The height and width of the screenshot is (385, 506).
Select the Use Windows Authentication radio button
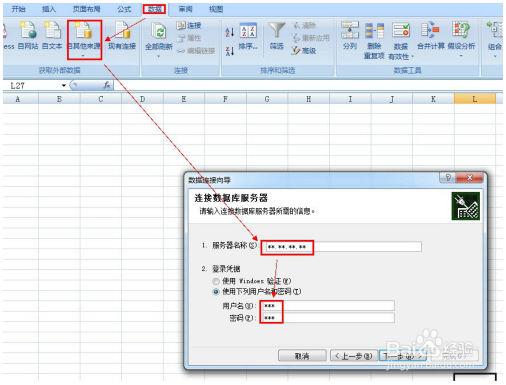[x=216, y=281]
